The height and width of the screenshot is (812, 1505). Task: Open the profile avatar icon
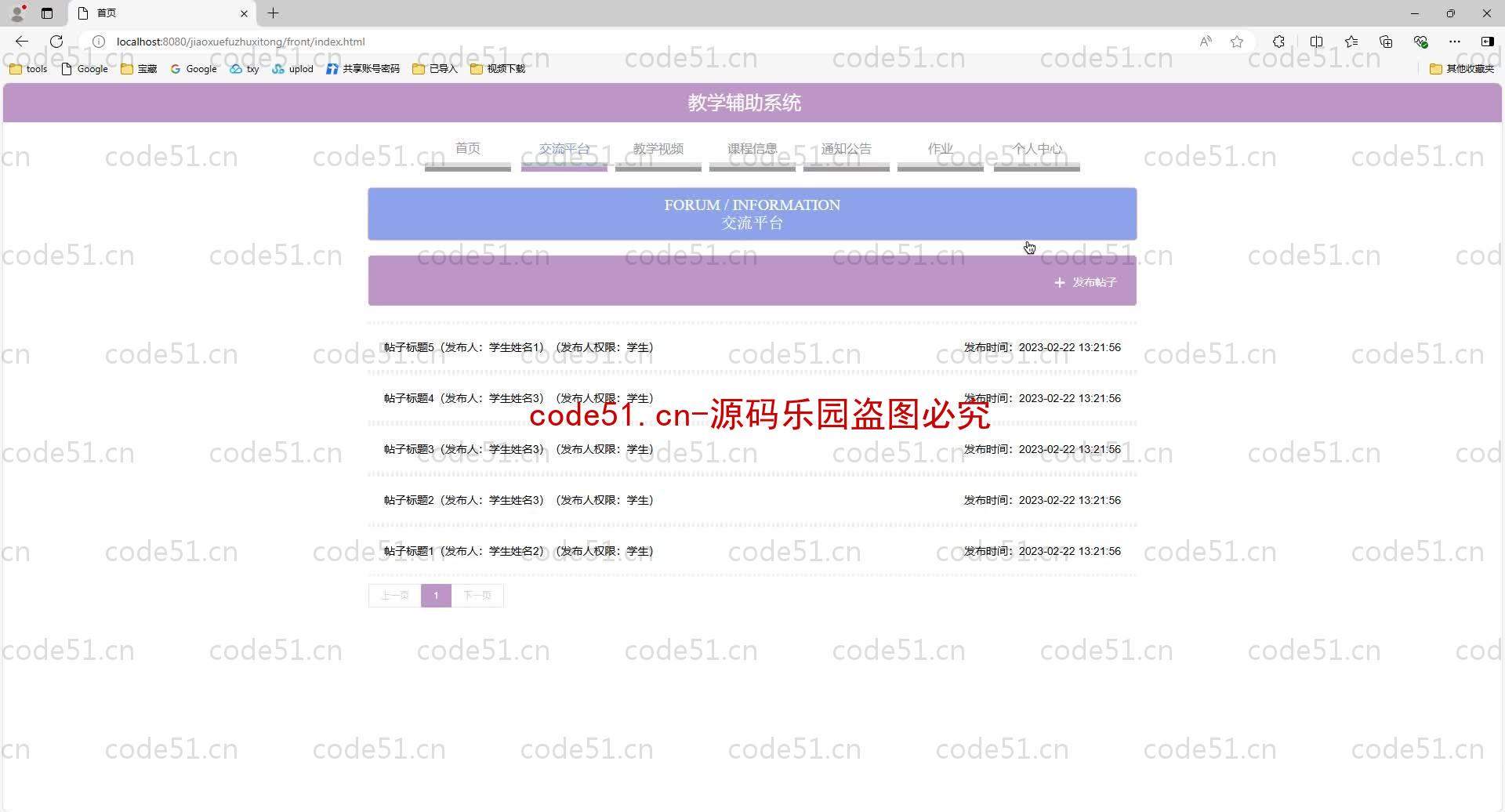point(17,13)
